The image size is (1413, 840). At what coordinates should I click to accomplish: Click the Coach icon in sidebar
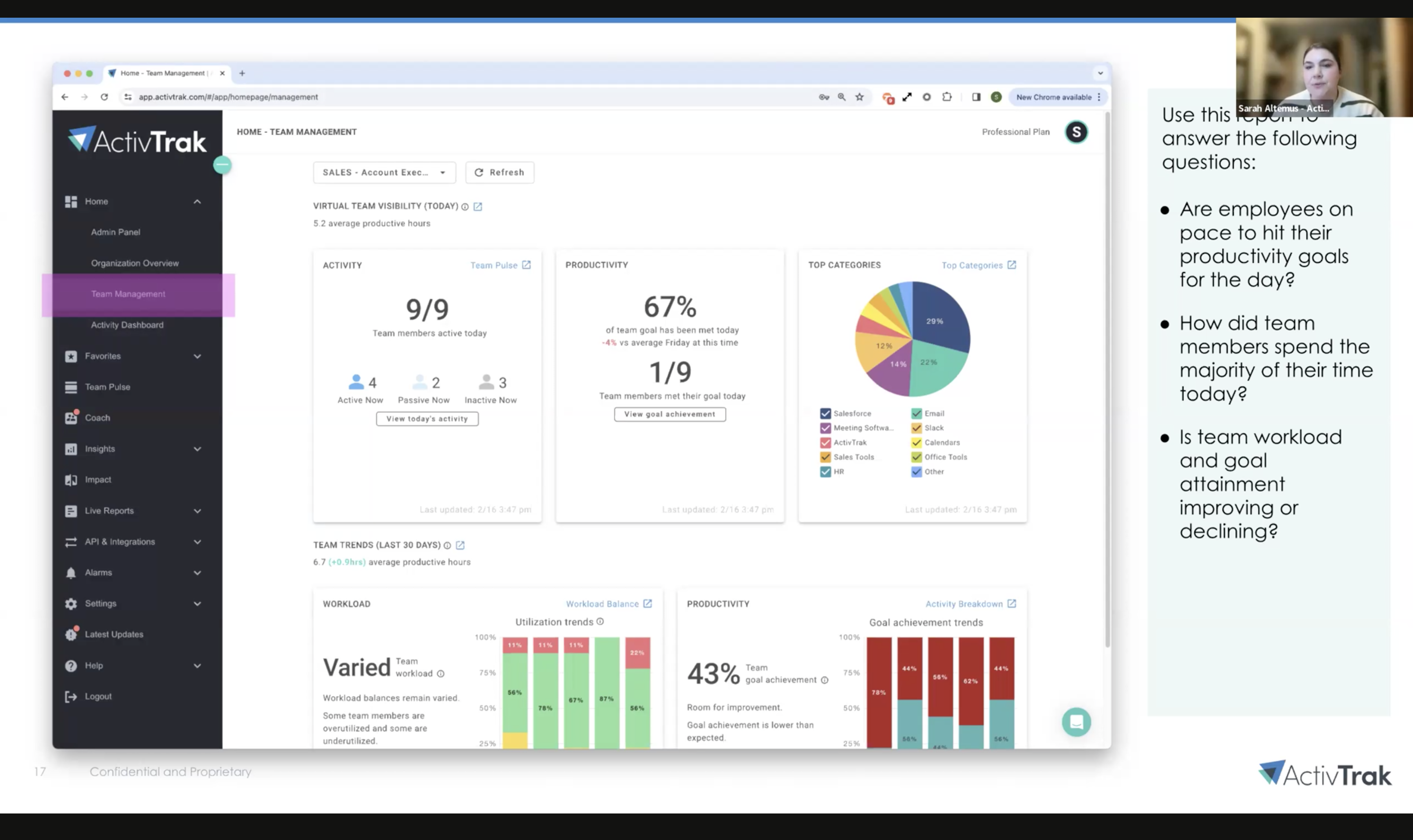tap(71, 418)
